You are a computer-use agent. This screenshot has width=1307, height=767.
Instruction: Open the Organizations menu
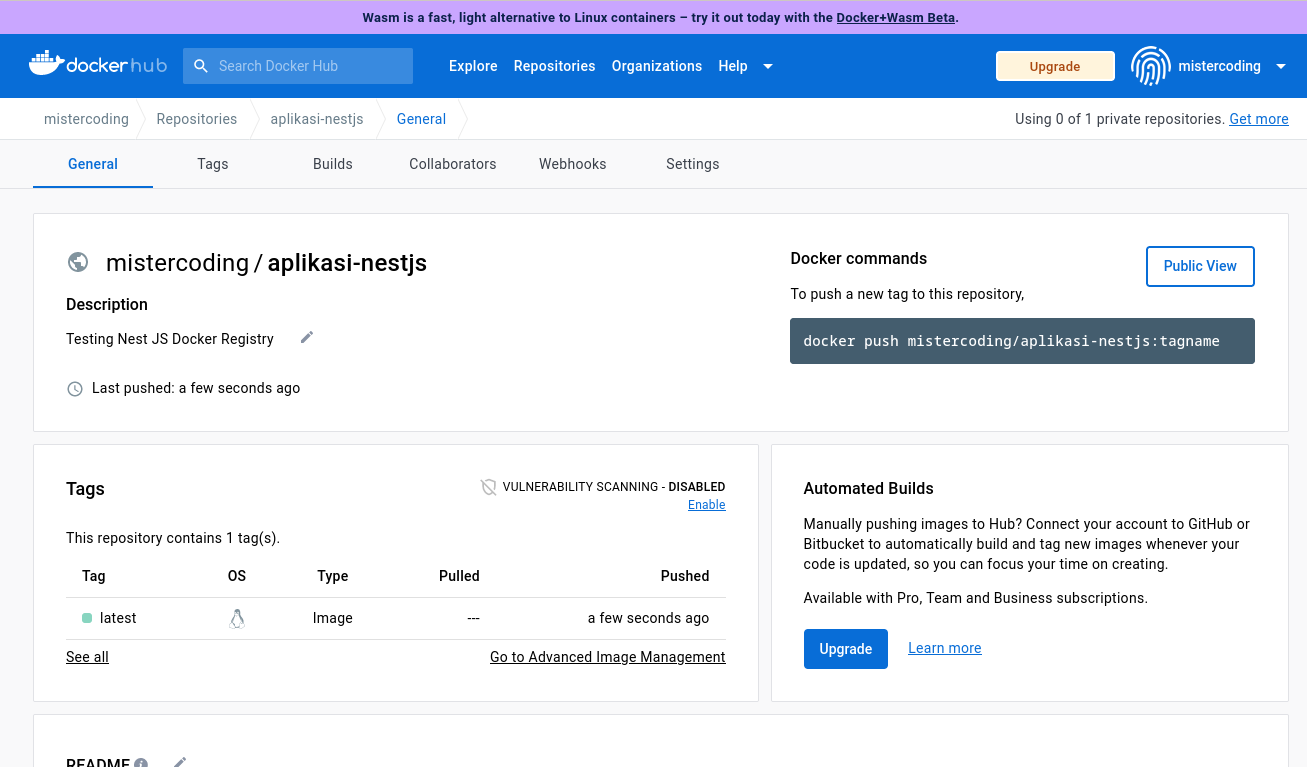pyautogui.click(x=657, y=66)
